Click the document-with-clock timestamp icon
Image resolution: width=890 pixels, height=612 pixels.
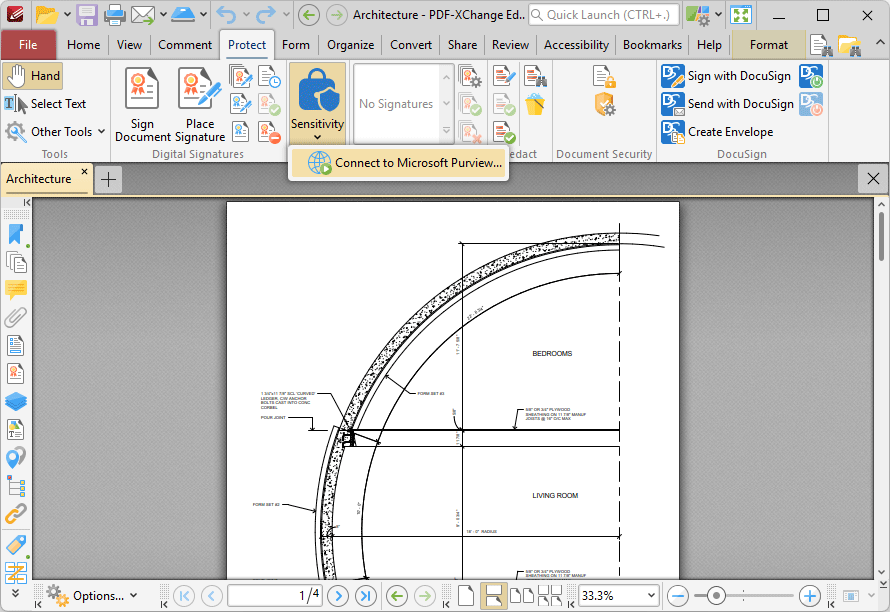pyautogui.click(x=269, y=76)
